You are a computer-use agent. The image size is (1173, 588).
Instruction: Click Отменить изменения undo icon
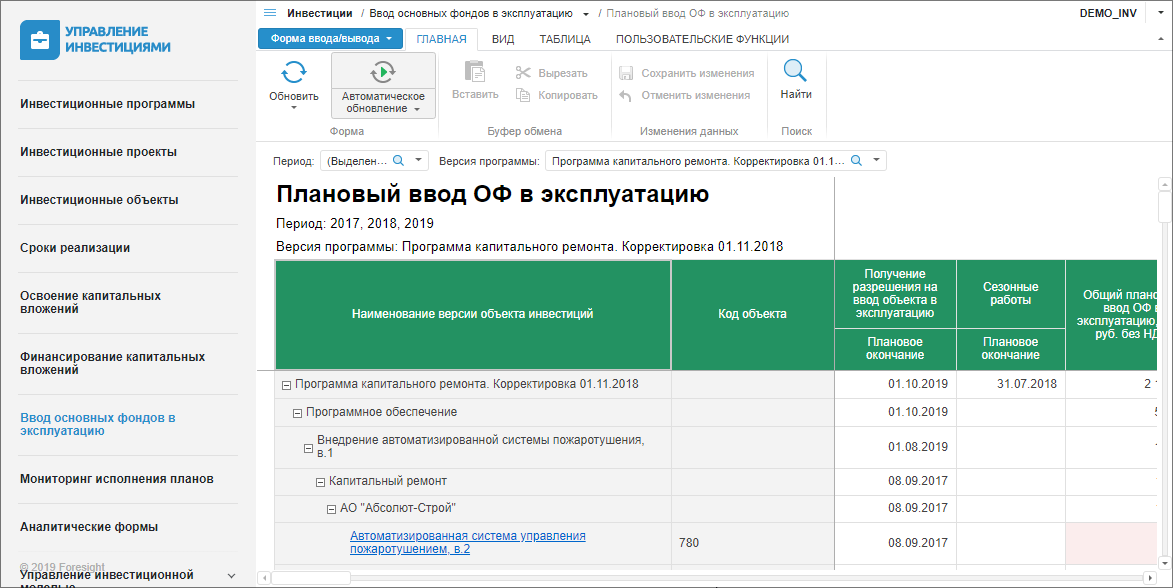tap(626, 95)
